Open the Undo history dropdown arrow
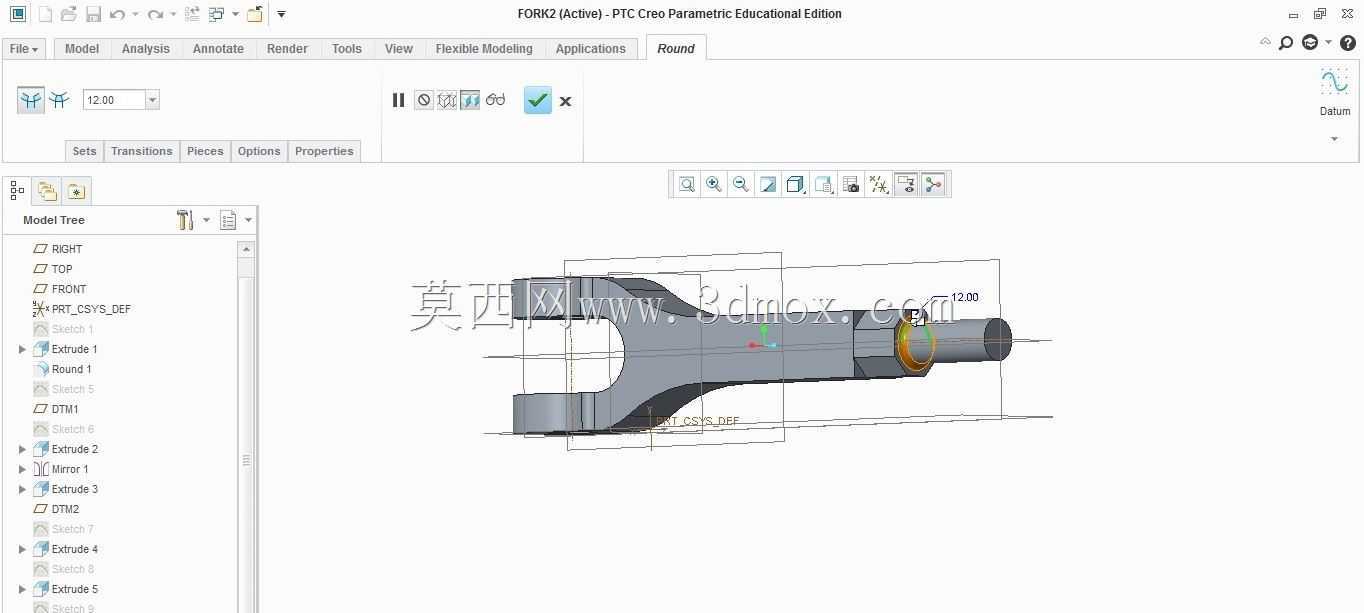The image size is (1364, 613). click(x=136, y=14)
